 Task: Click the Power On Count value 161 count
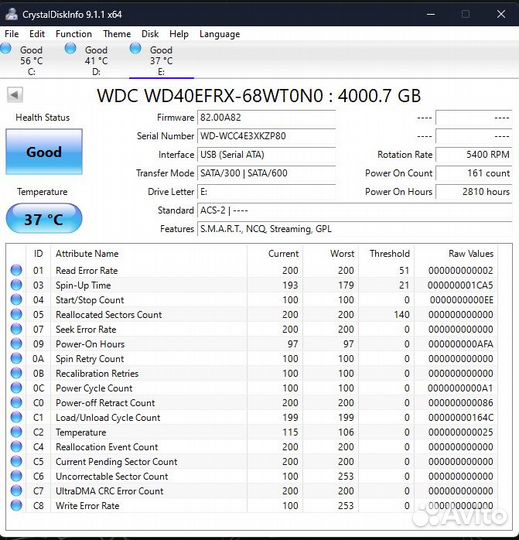(x=474, y=173)
